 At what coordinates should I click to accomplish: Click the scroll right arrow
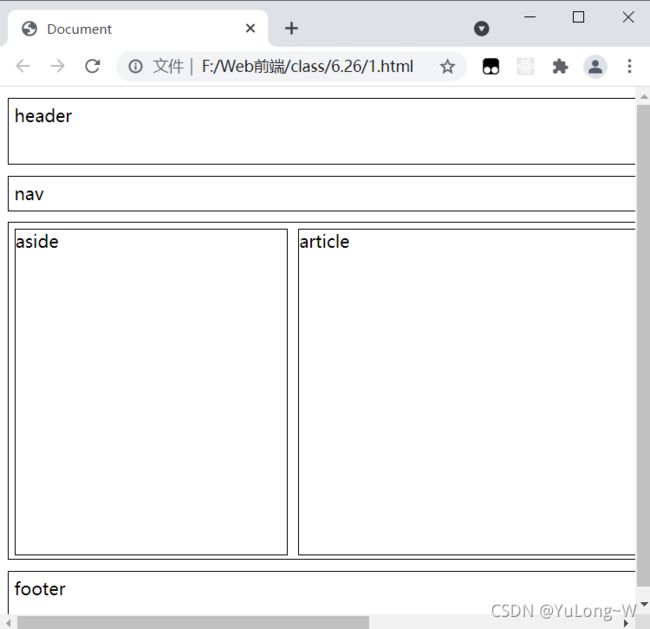pyautogui.click(x=626, y=623)
